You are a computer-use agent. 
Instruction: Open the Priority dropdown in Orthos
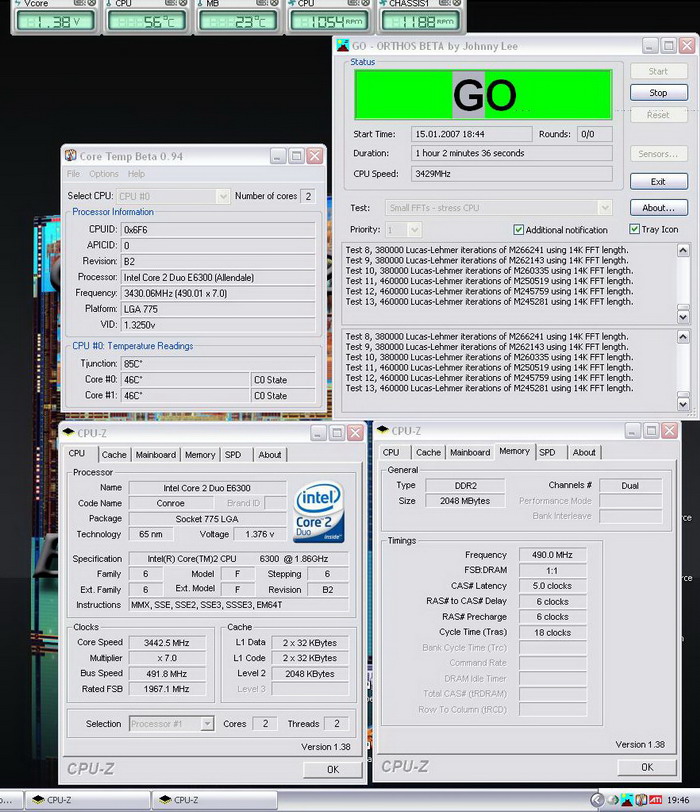(x=414, y=229)
